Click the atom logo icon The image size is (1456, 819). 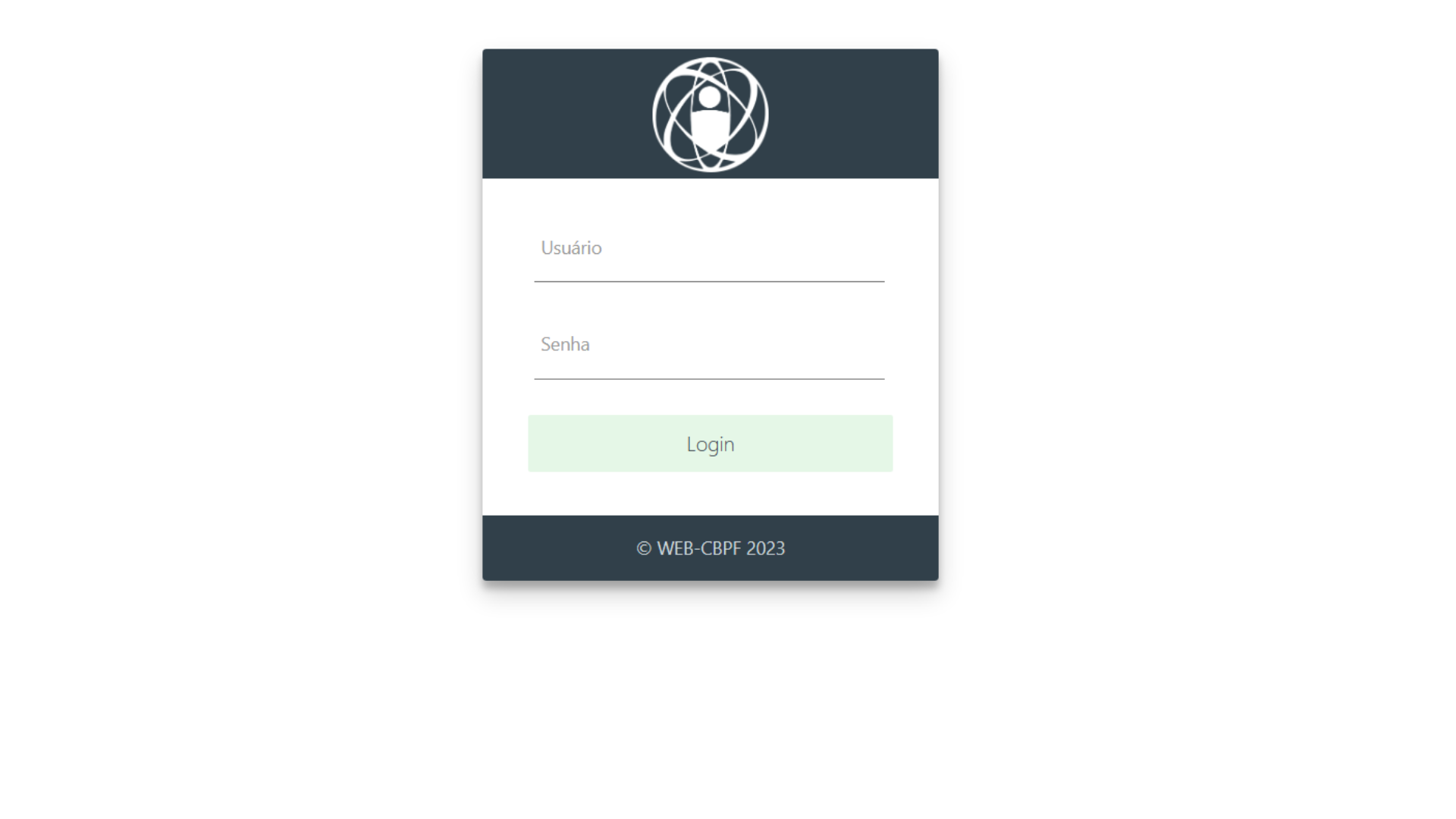(711, 115)
